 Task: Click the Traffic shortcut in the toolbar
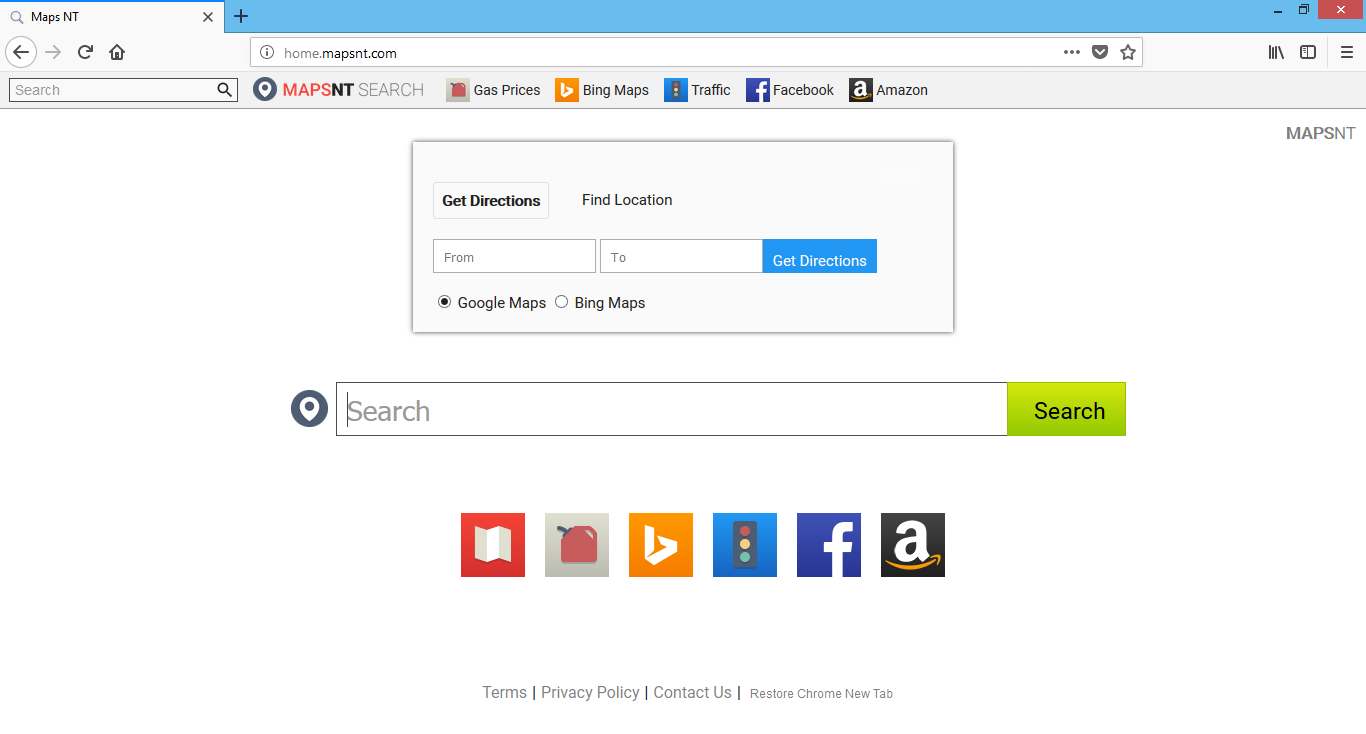[x=697, y=89]
